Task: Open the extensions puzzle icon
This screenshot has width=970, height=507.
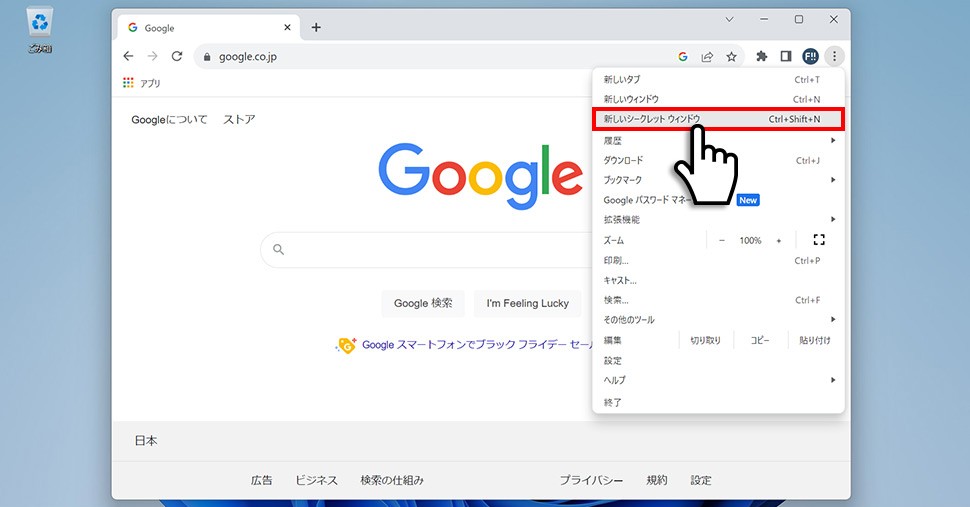Action: 762,57
